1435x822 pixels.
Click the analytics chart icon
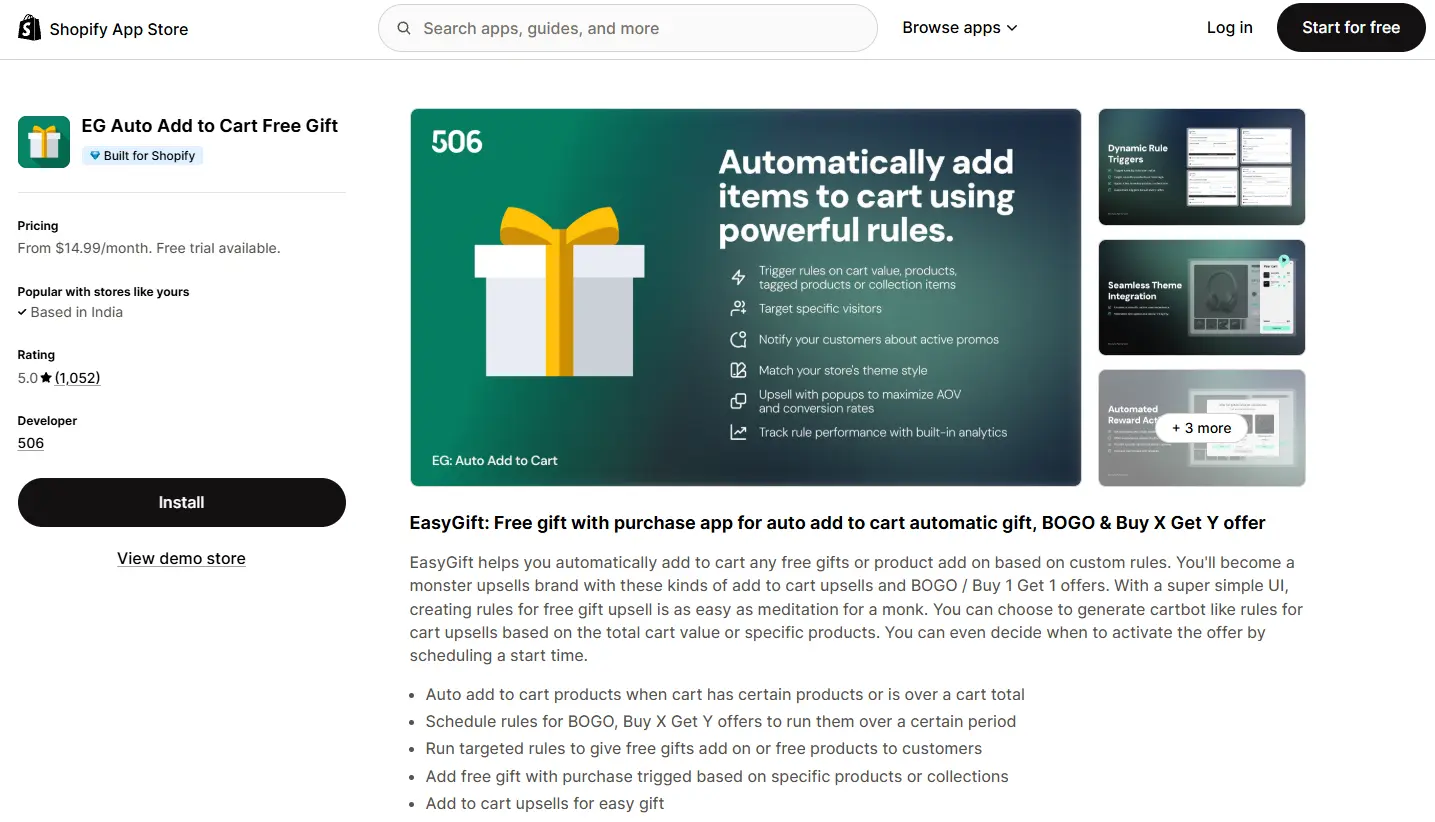[x=738, y=432]
